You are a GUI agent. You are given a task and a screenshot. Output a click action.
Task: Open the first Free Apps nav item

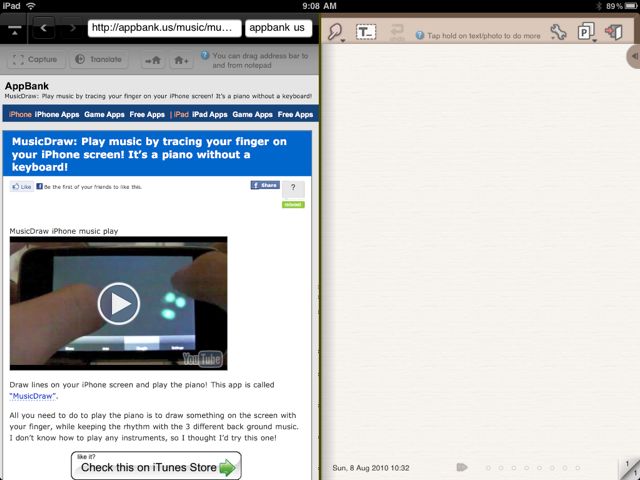tap(147, 115)
